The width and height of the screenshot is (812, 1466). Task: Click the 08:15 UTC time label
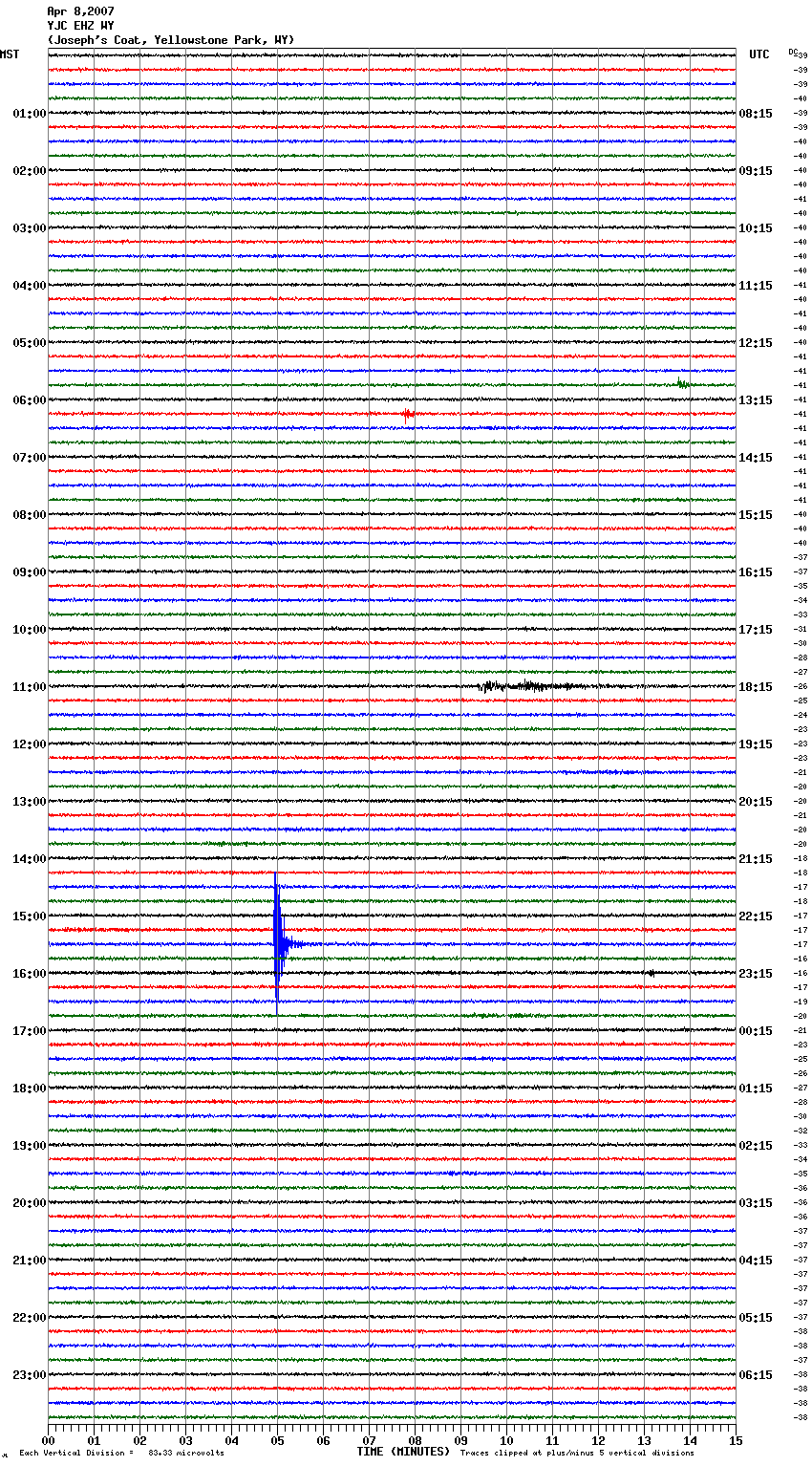[756, 114]
